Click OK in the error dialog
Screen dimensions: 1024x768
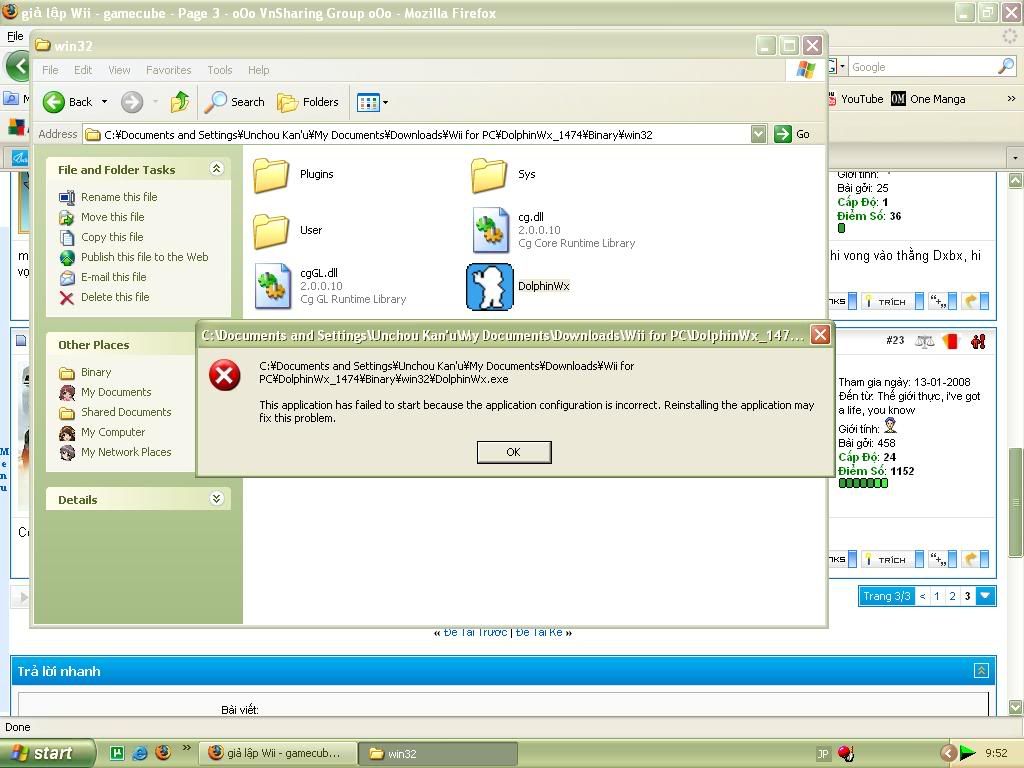513,452
